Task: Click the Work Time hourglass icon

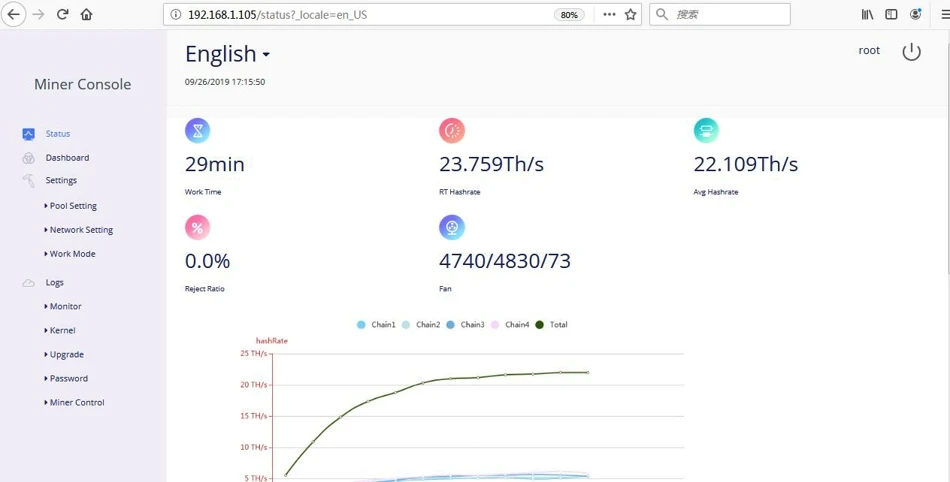Action: 198,130
